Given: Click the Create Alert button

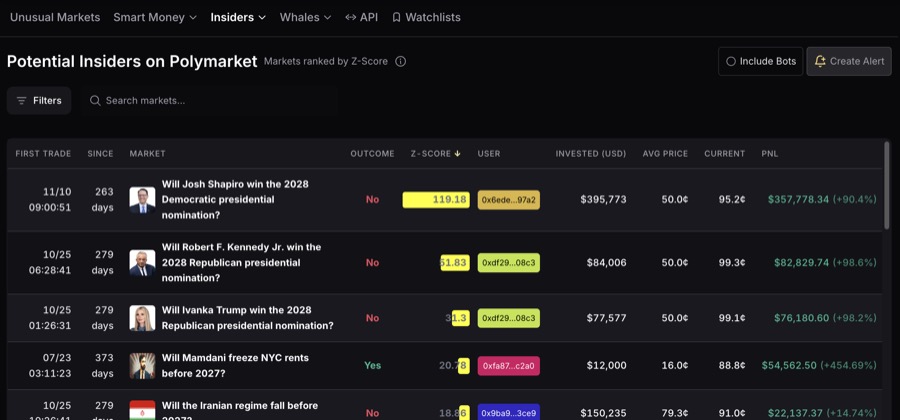Looking at the screenshot, I should [x=849, y=61].
